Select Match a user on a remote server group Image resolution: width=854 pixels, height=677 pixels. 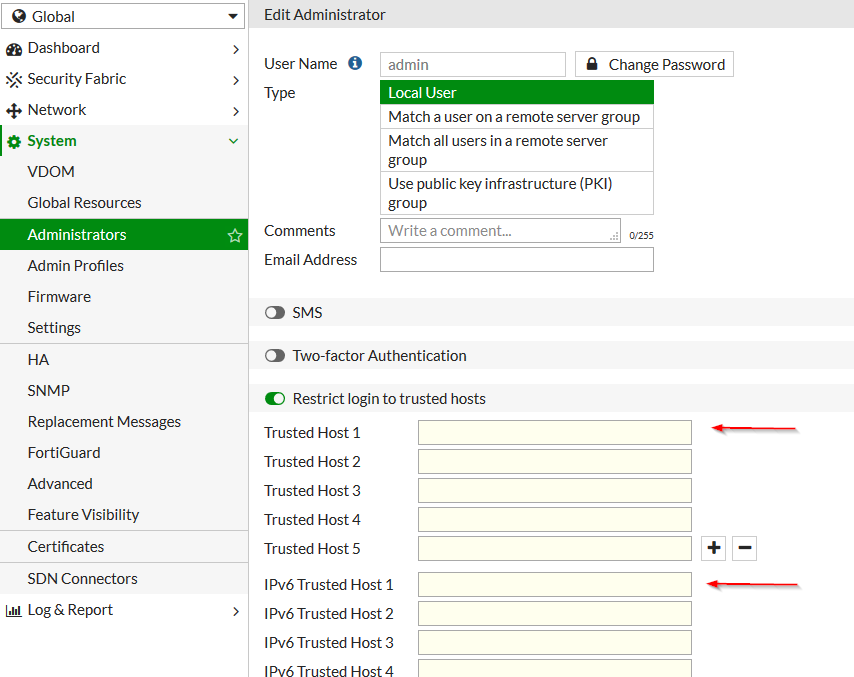pos(513,117)
